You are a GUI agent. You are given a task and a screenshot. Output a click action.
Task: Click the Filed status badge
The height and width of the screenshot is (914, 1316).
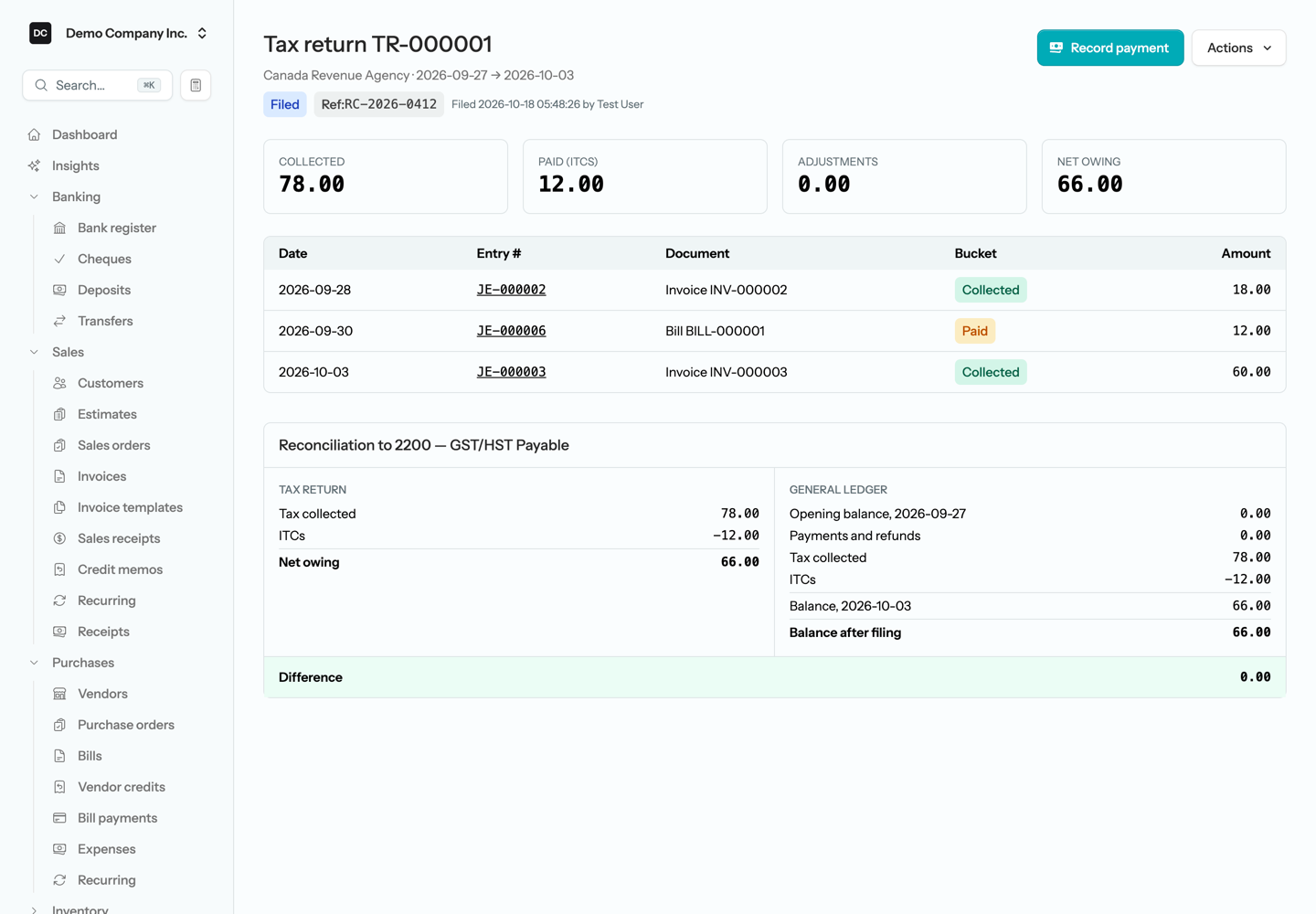285,104
